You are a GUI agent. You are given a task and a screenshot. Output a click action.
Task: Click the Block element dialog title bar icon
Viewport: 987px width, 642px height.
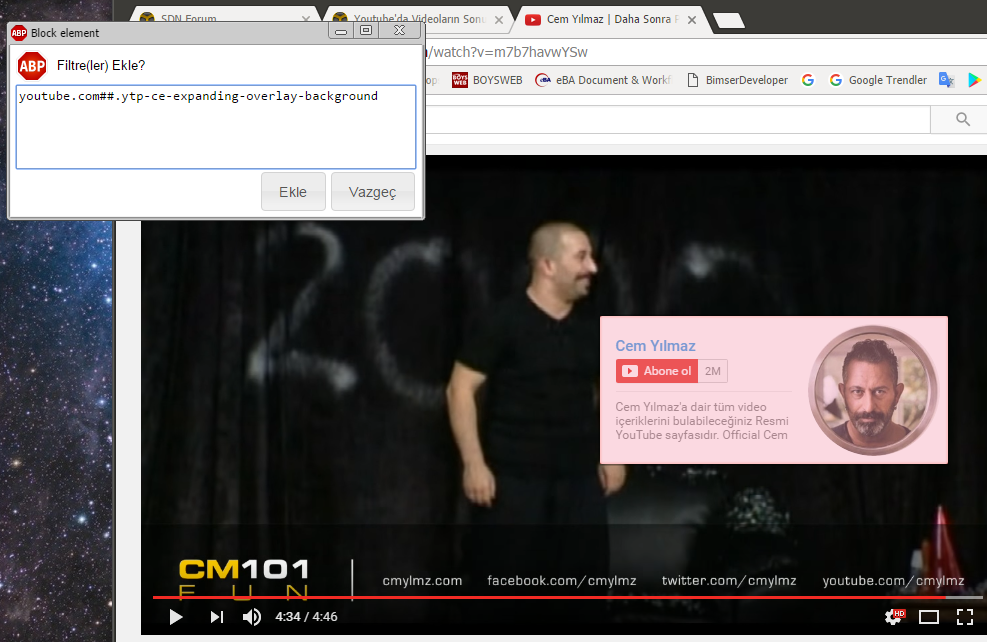coord(19,33)
